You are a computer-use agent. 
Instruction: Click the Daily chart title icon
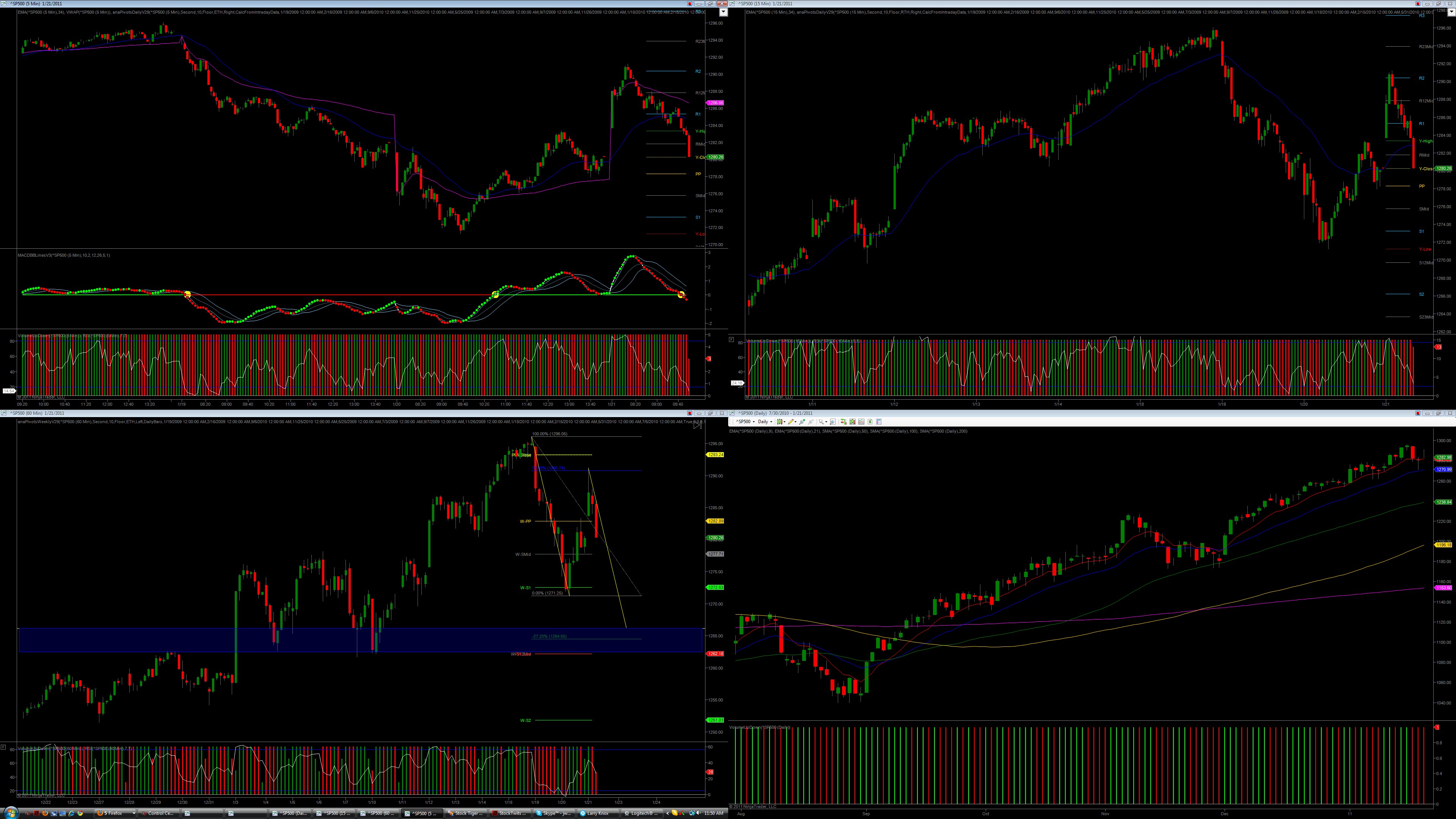tap(732, 413)
